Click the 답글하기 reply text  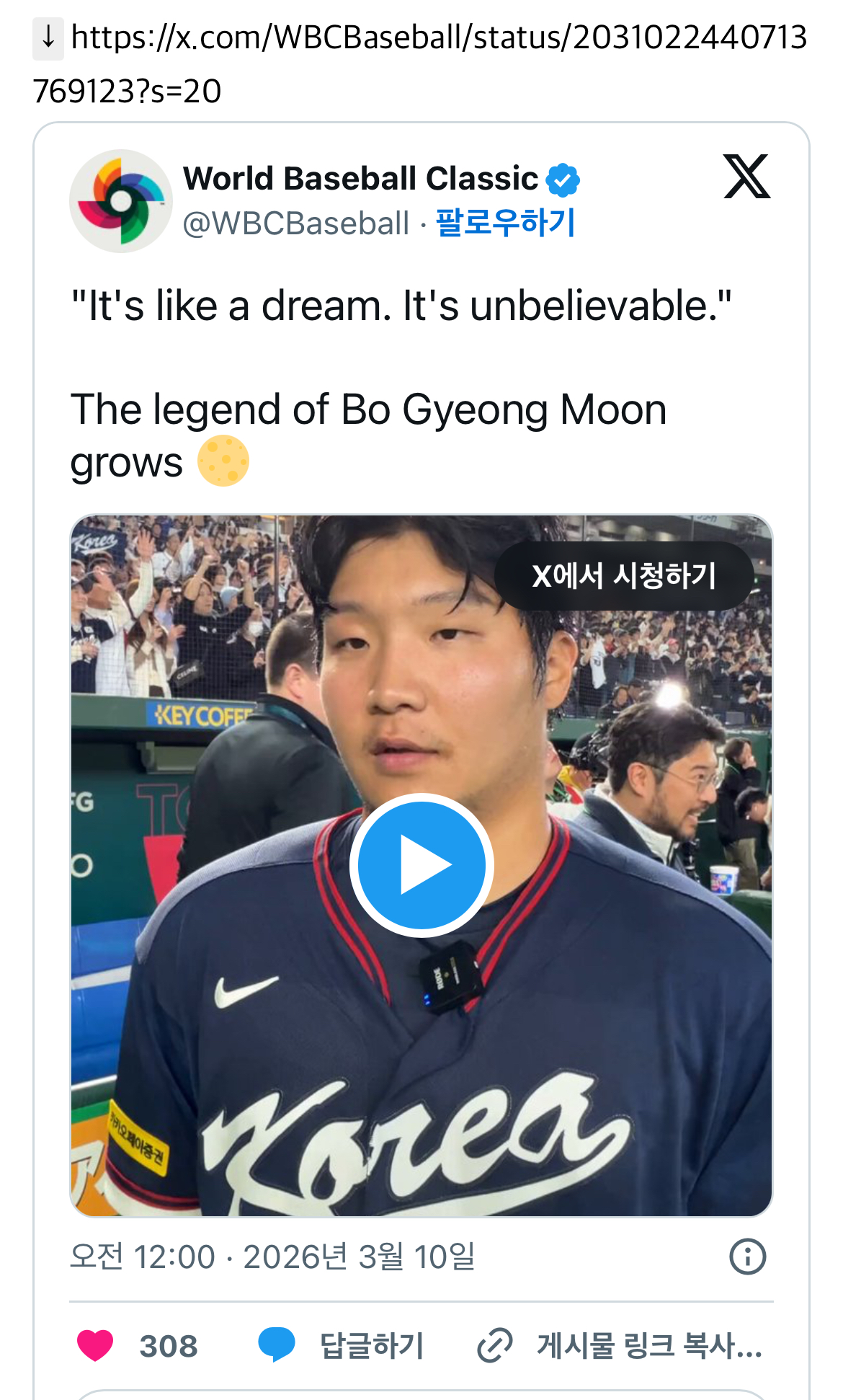[372, 1346]
